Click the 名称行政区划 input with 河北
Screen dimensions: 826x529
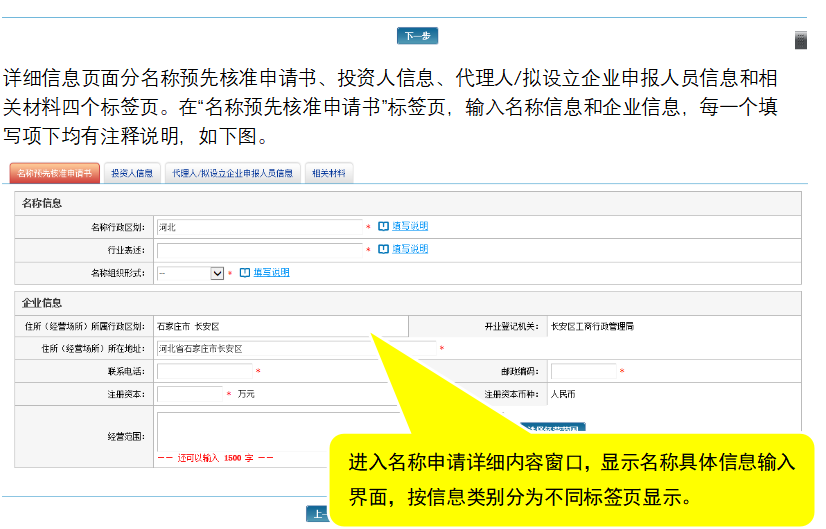pos(259,227)
